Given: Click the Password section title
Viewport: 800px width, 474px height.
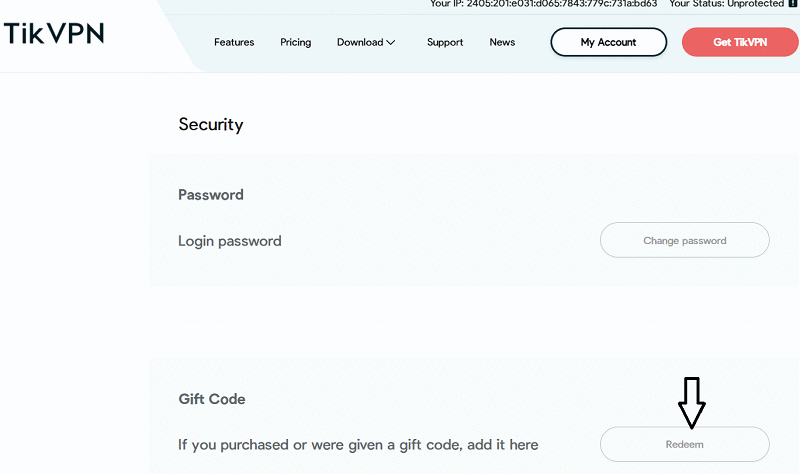Looking at the screenshot, I should tap(211, 195).
